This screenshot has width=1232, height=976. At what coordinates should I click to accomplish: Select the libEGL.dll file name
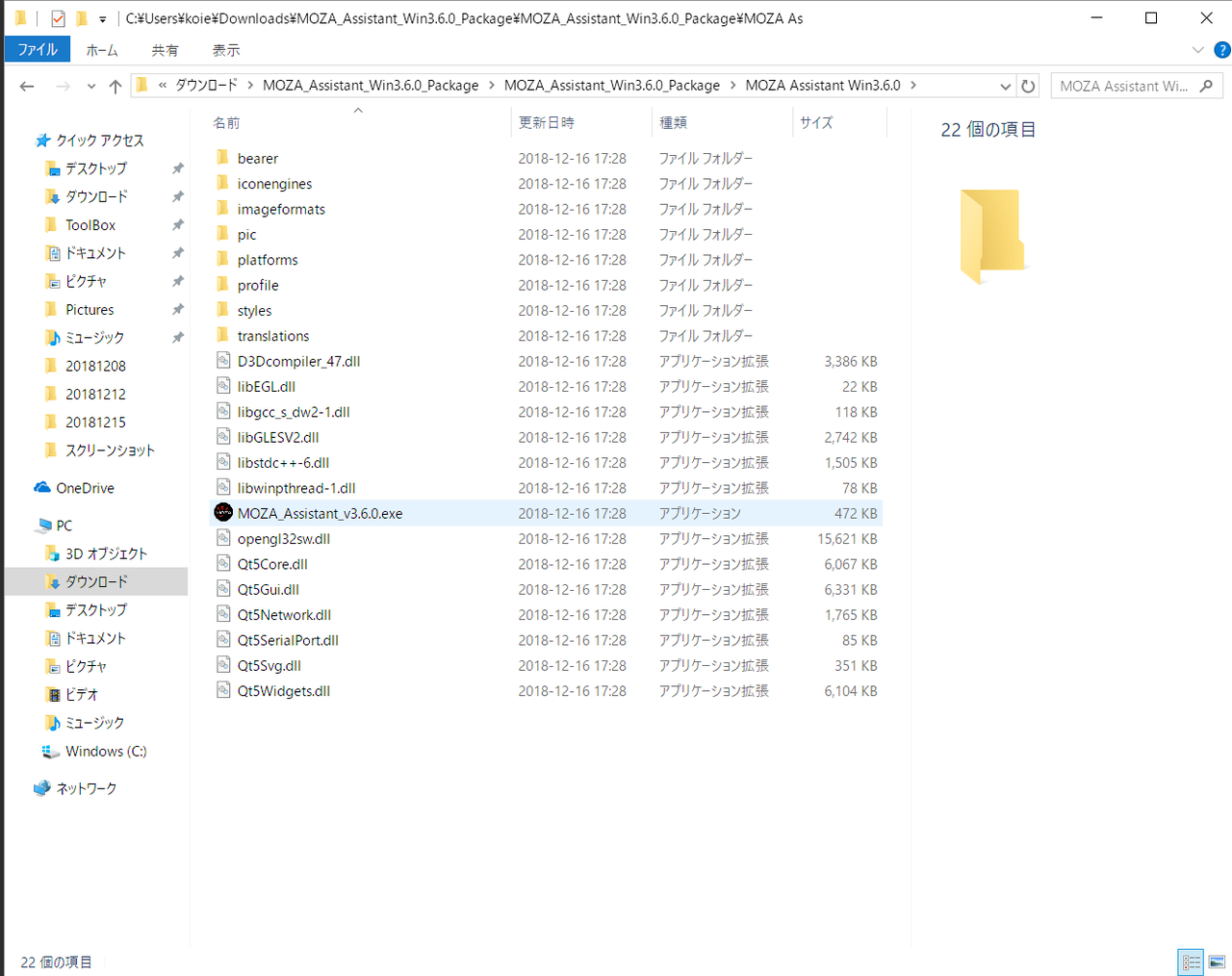[x=267, y=387]
